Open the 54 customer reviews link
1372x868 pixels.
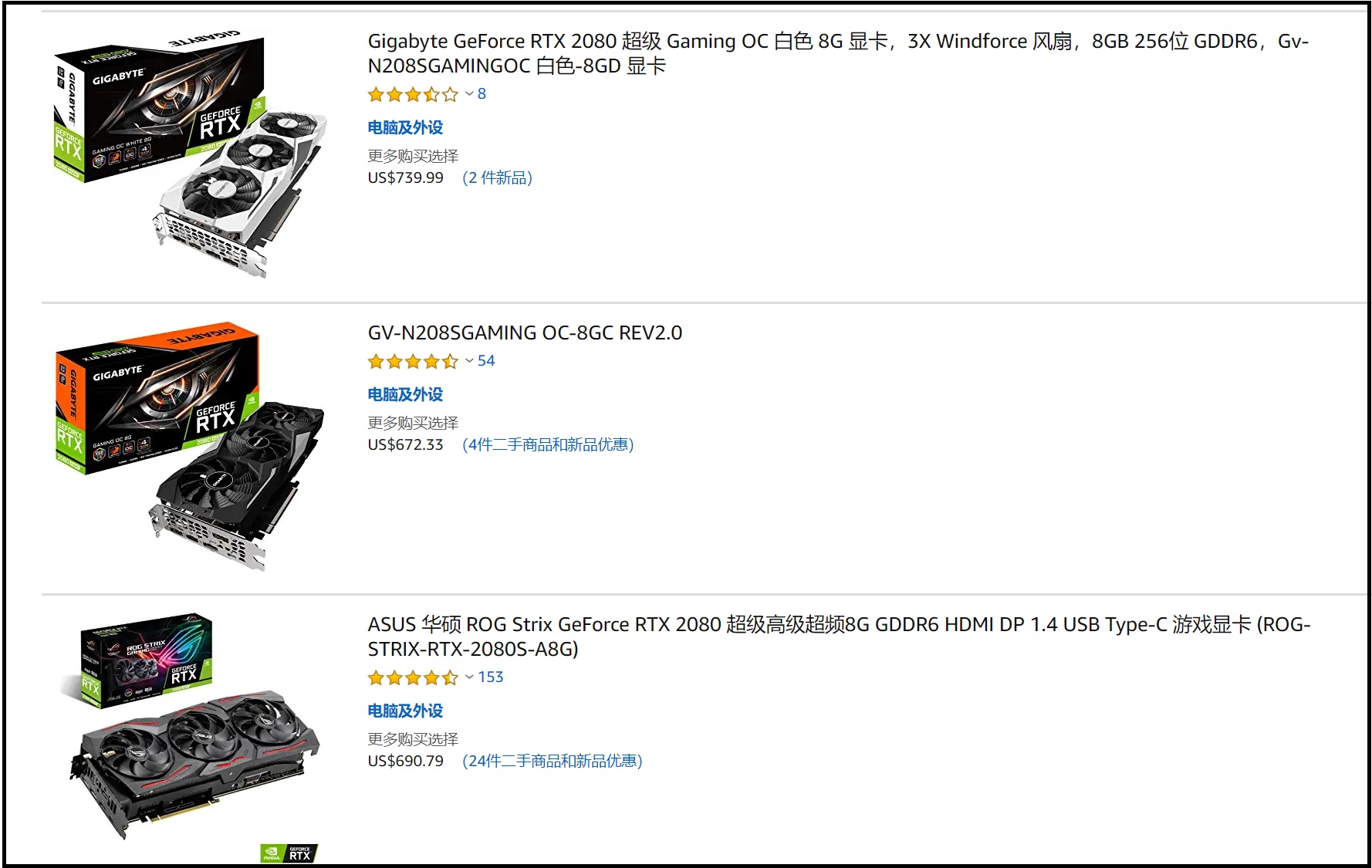tap(486, 360)
